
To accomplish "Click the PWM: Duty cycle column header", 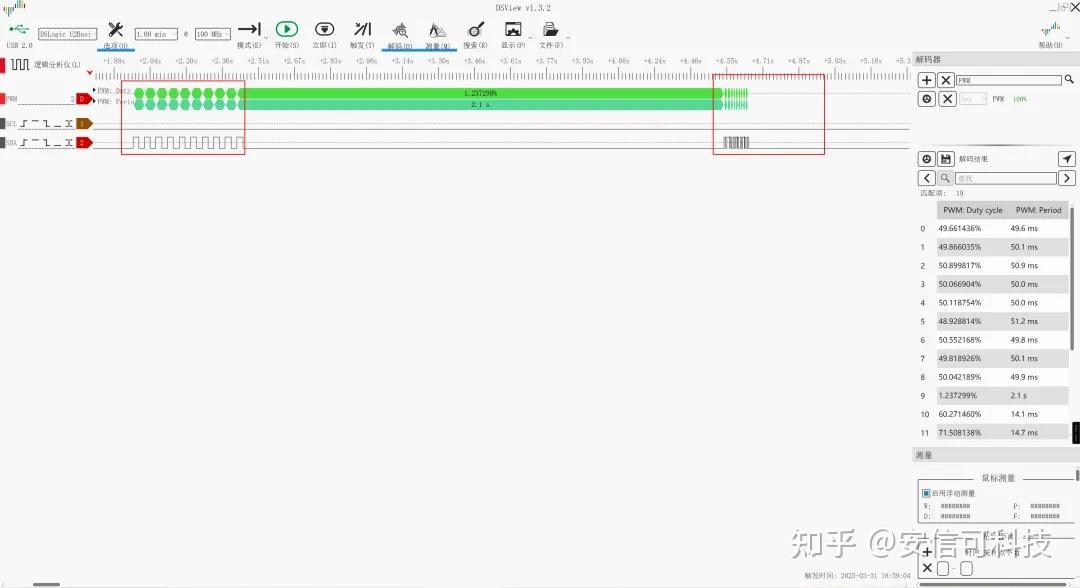I will click(973, 210).
